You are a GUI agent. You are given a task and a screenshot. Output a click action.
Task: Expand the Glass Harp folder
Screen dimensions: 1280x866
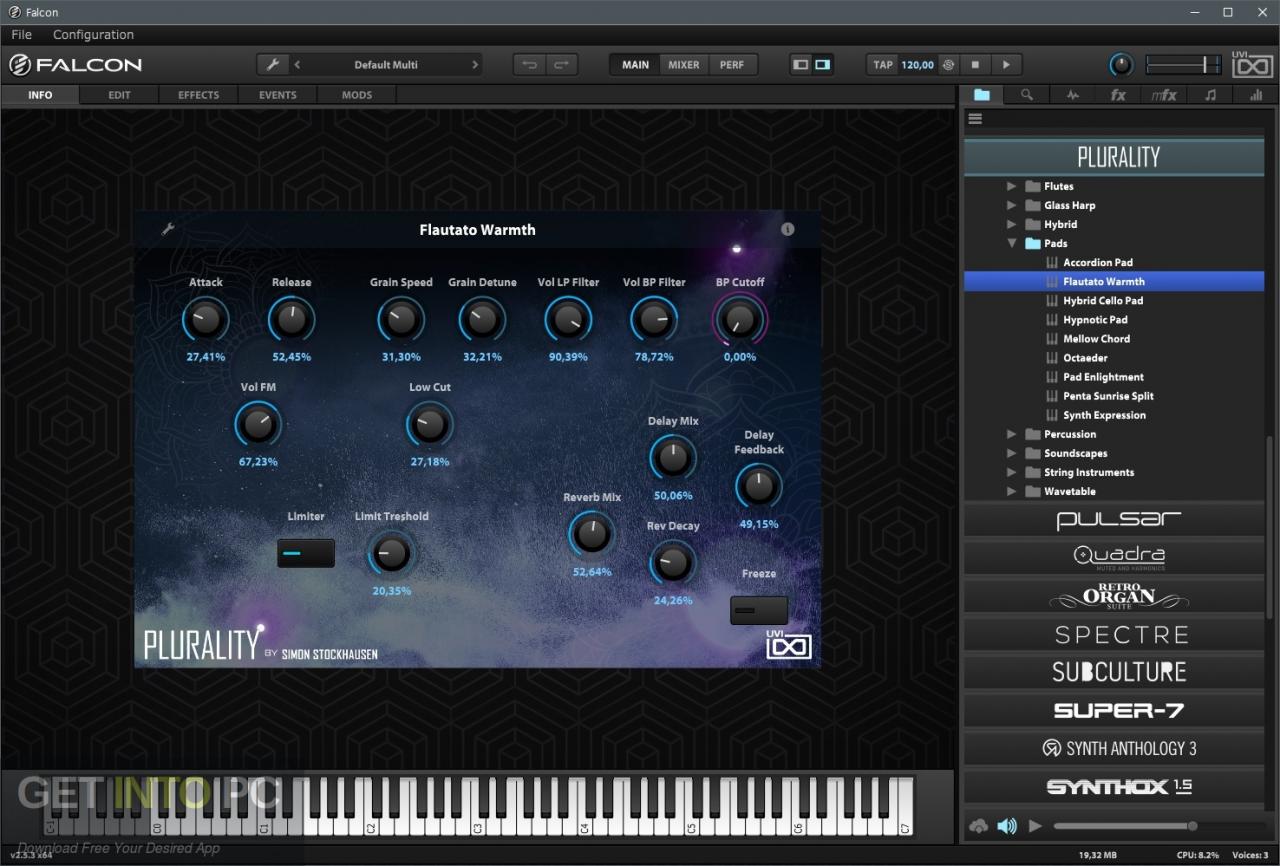[1011, 205]
